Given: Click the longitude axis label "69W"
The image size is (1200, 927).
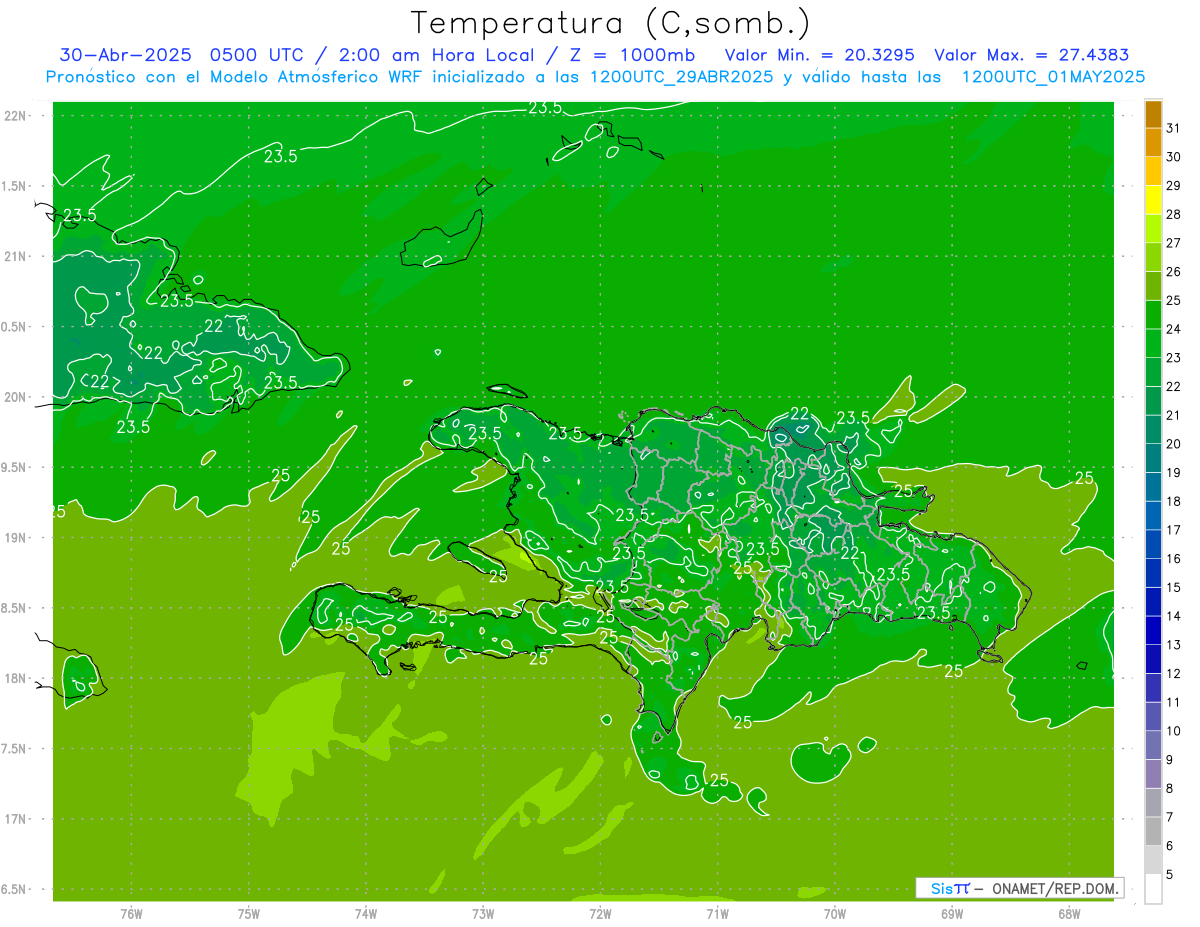Looking at the screenshot, I should click(952, 913).
